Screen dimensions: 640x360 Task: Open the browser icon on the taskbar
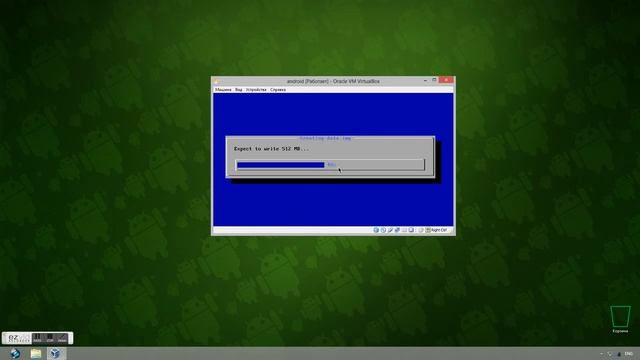[16, 353]
